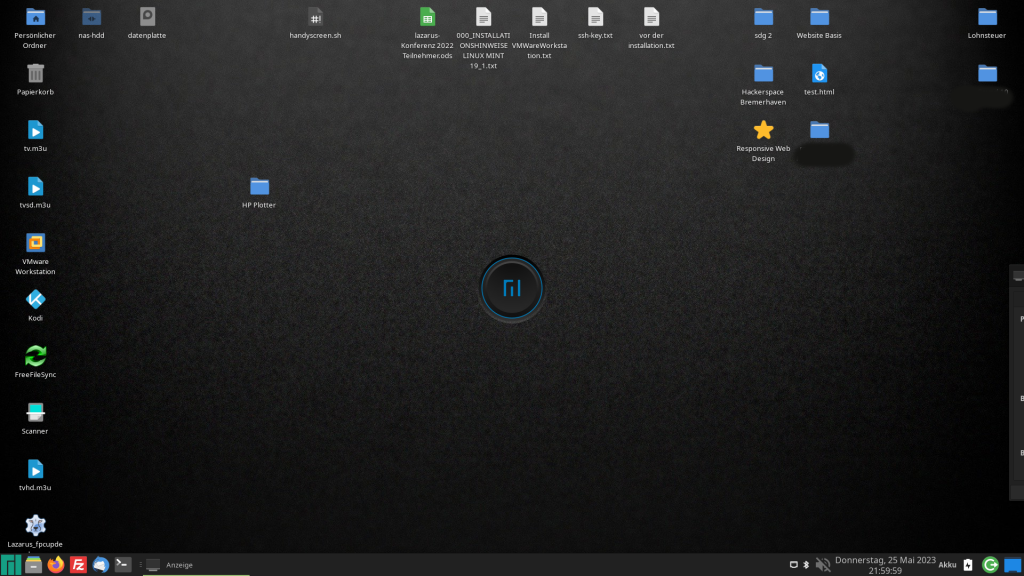
Task: Select the FreeFileSync desktop icon
Action: 35,356
